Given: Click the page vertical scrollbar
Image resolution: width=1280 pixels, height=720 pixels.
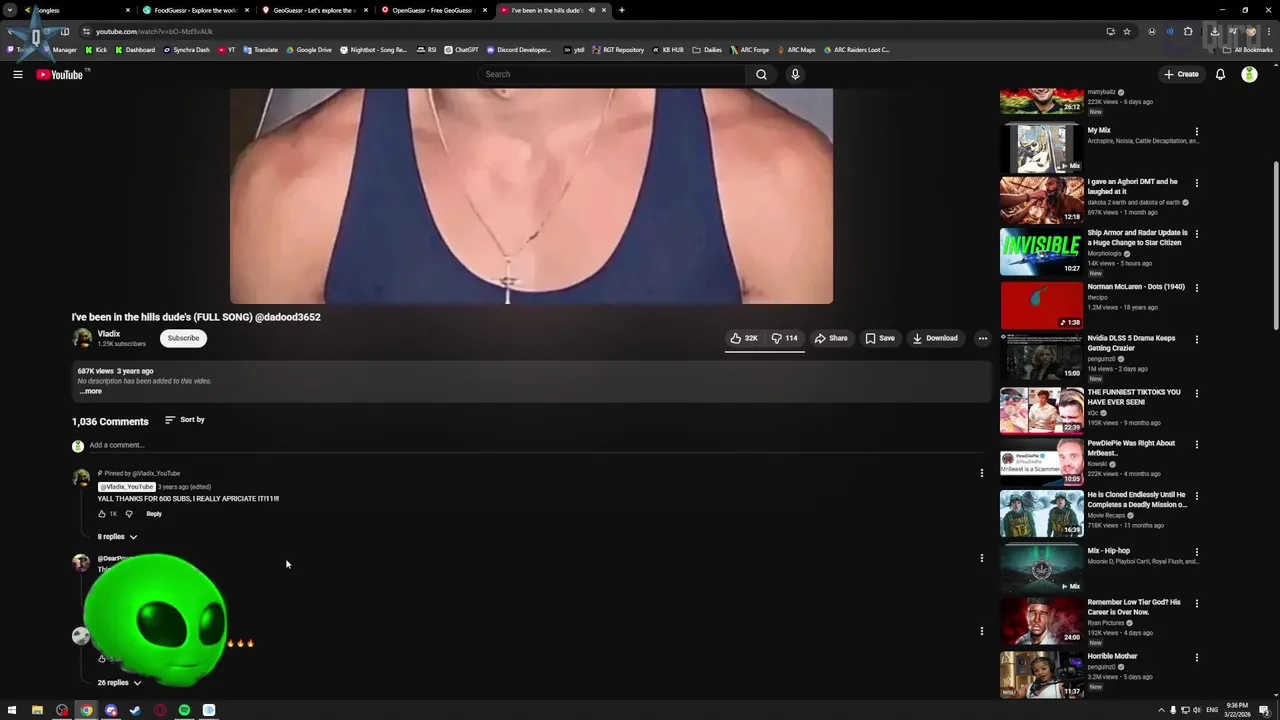Looking at the screenshot, I should coord(1275,245).
